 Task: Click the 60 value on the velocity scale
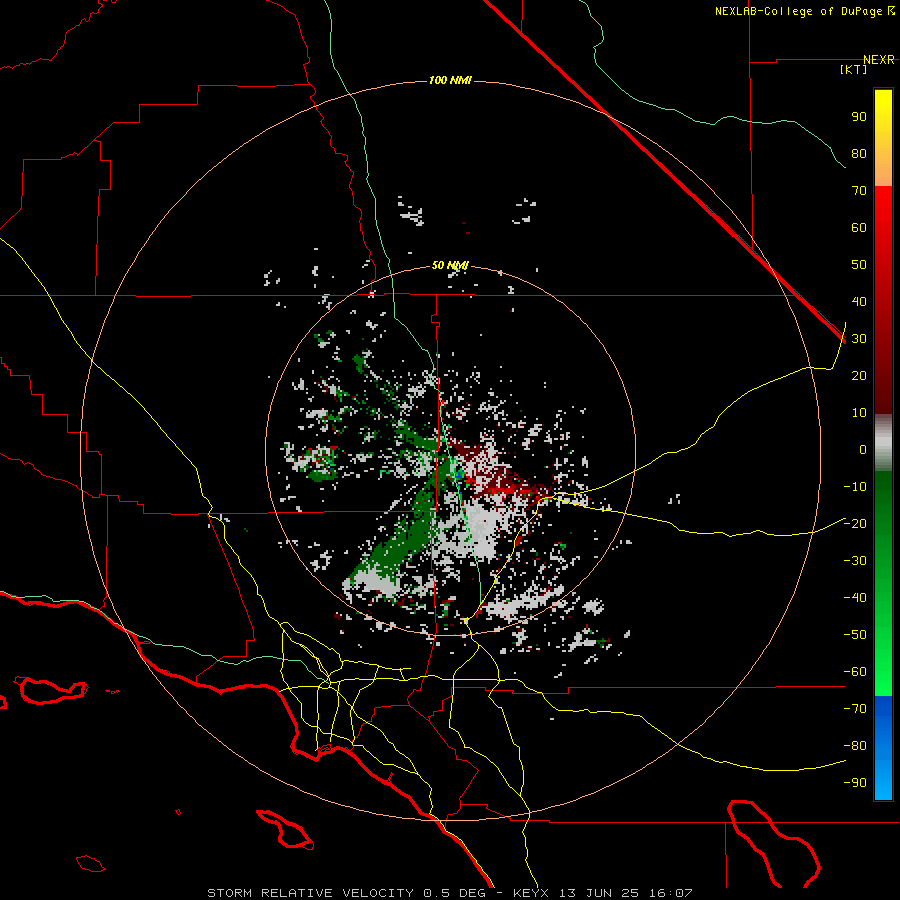coord(859,228)
